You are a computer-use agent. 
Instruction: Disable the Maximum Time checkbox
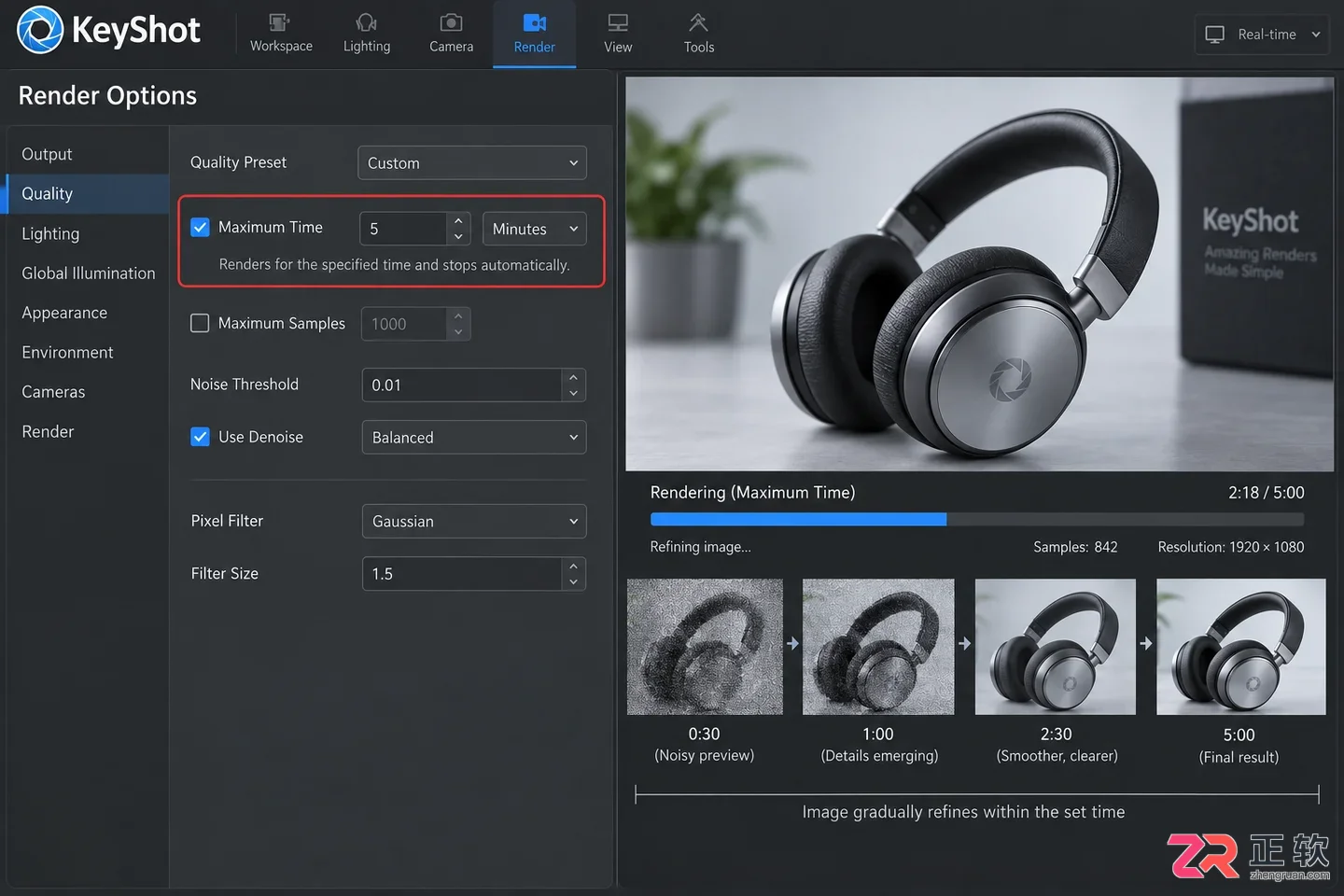click(200, 227)
